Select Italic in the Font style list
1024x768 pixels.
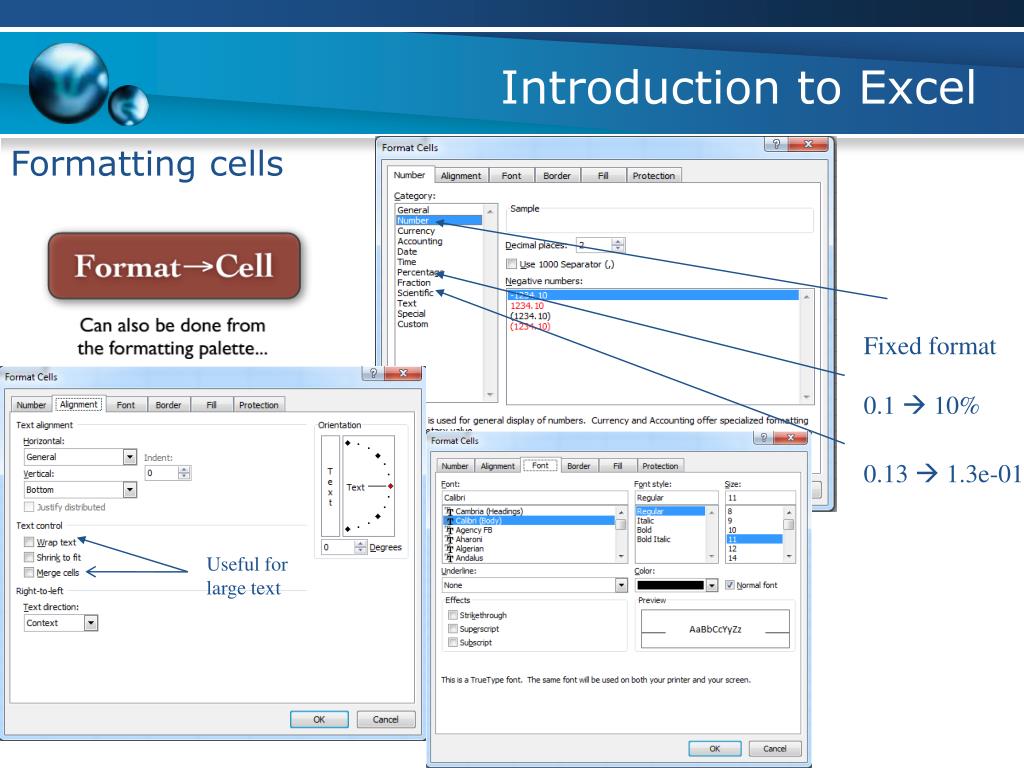tap(645, 520)
